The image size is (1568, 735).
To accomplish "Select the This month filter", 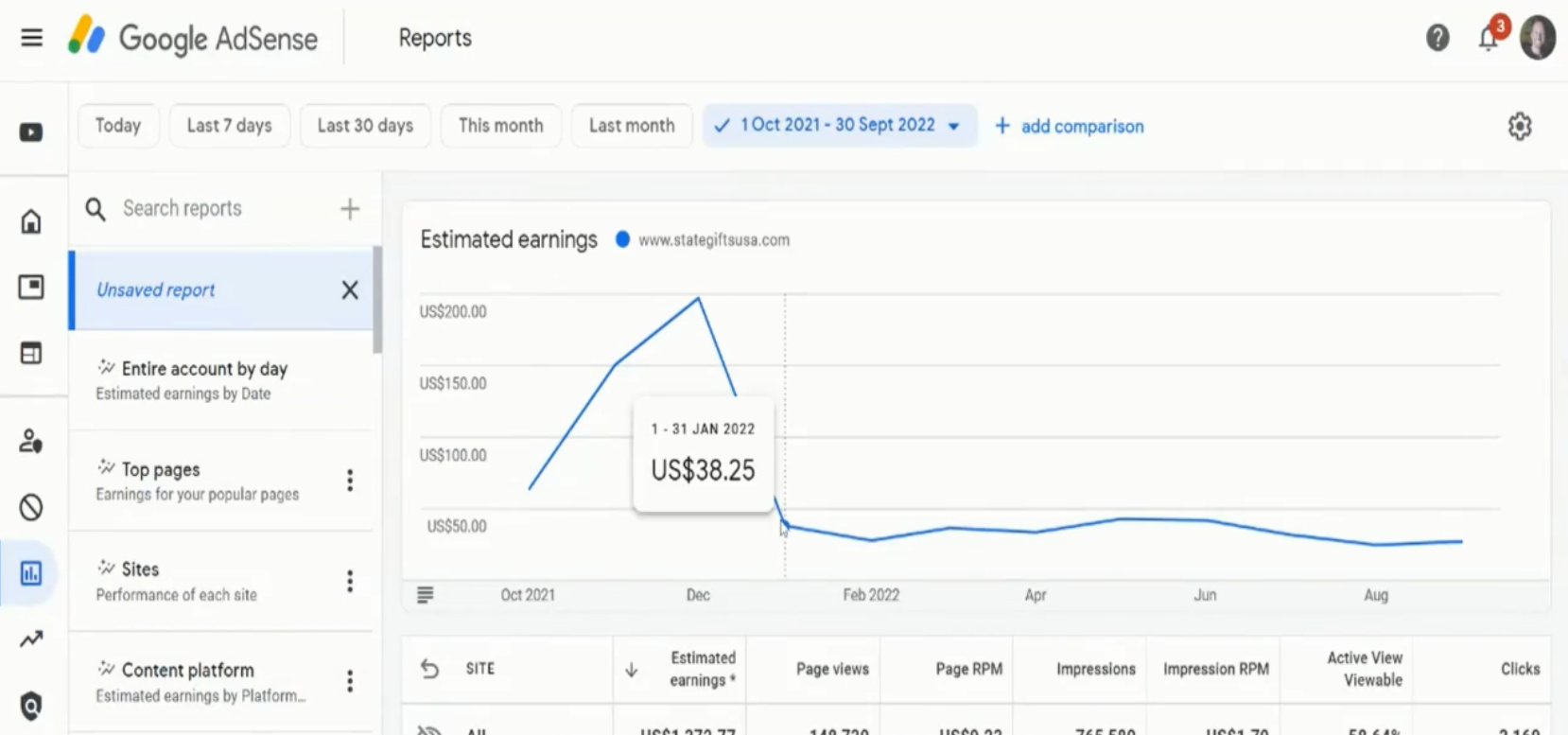I will point(501,126).
